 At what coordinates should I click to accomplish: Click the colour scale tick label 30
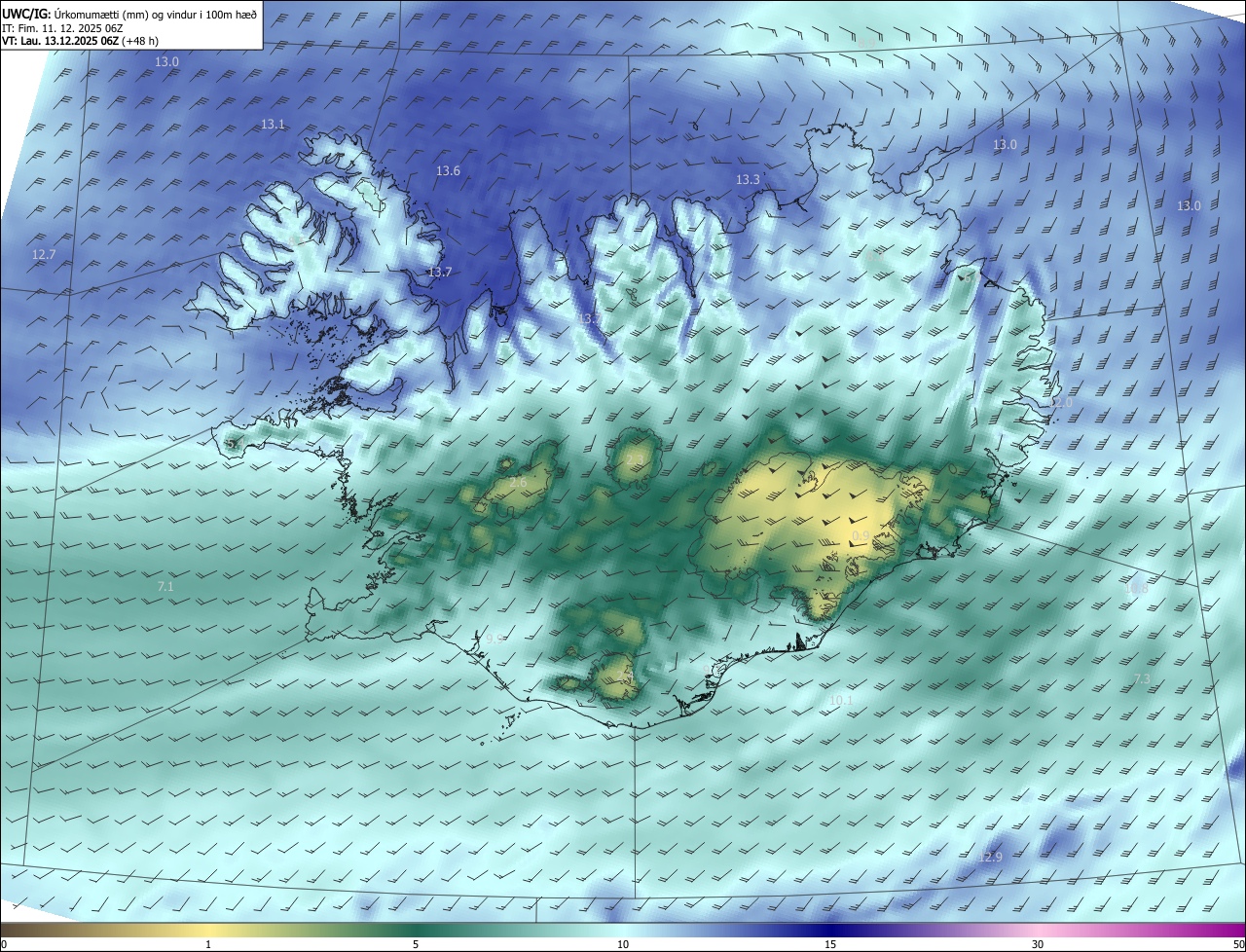point(1038,944)
